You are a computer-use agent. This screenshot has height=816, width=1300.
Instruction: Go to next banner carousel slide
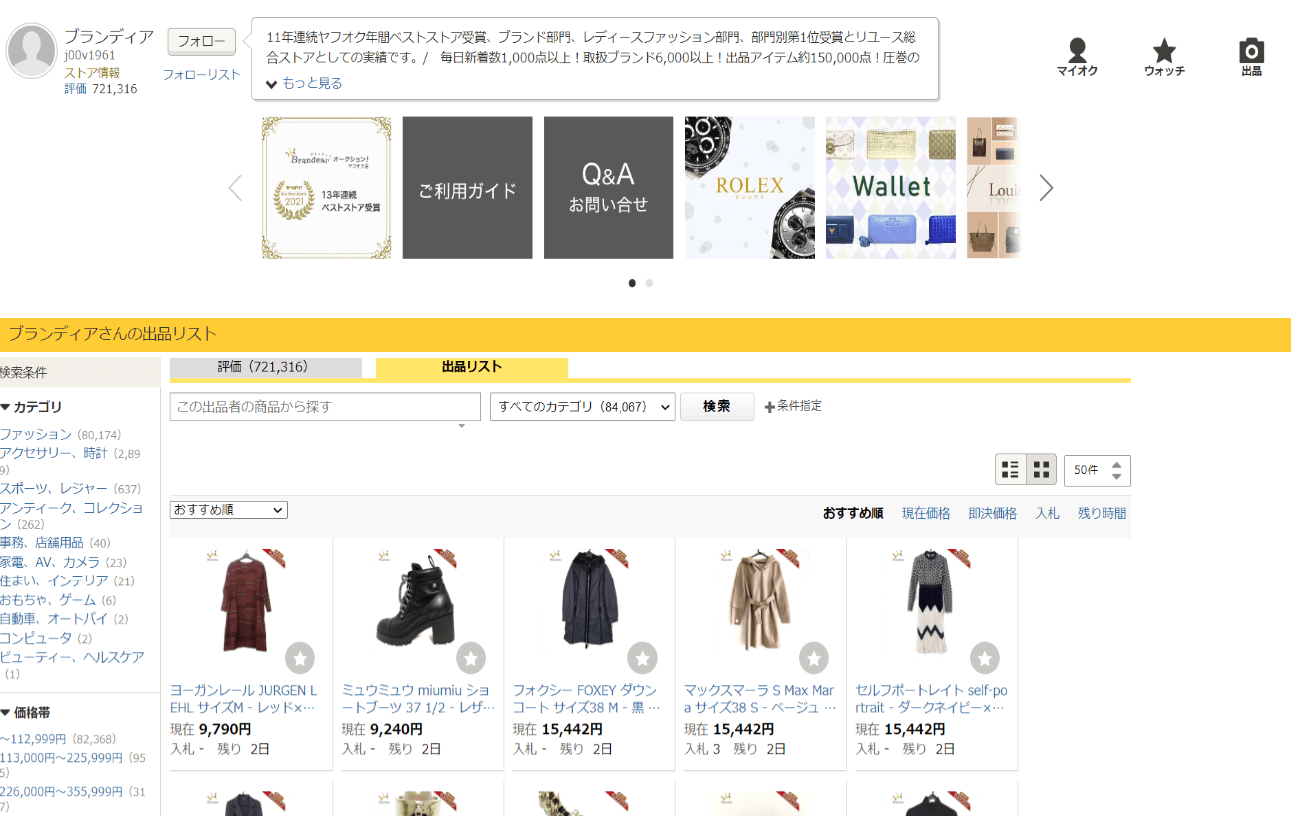tap(1046, 188)
